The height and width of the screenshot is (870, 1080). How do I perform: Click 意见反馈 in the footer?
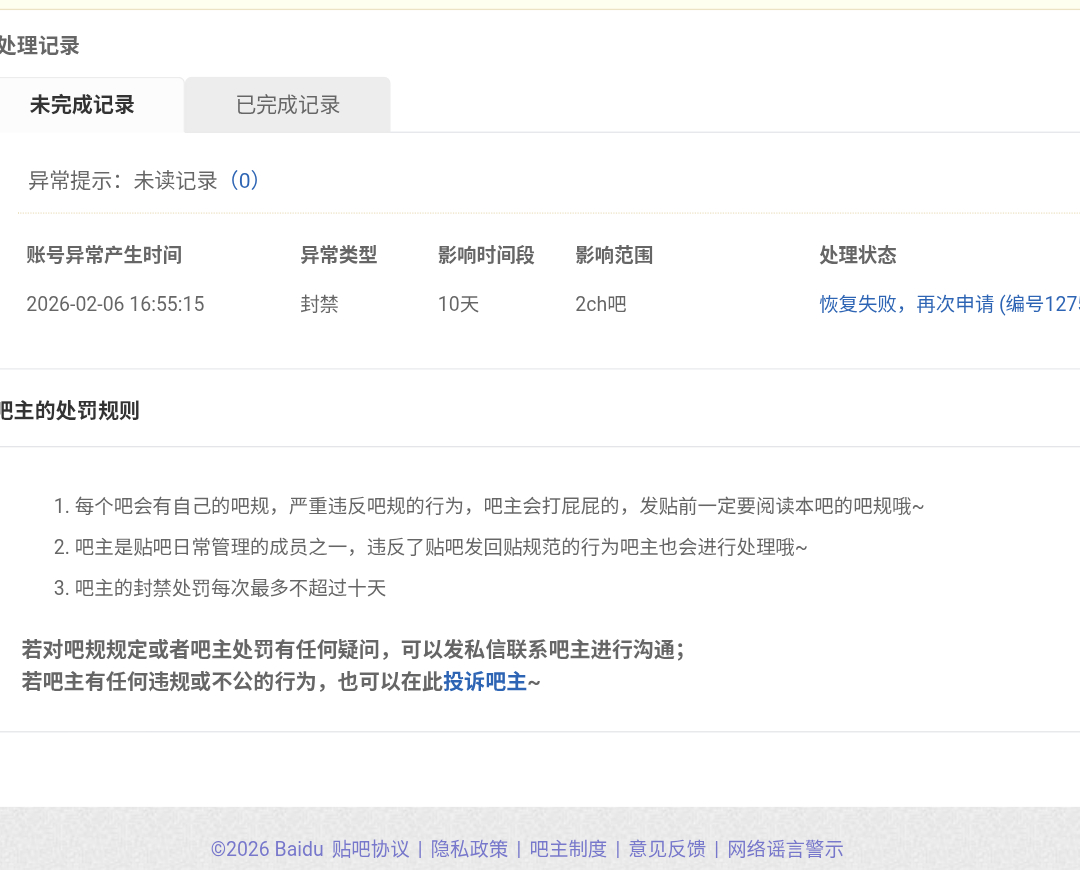coord(667,849)
